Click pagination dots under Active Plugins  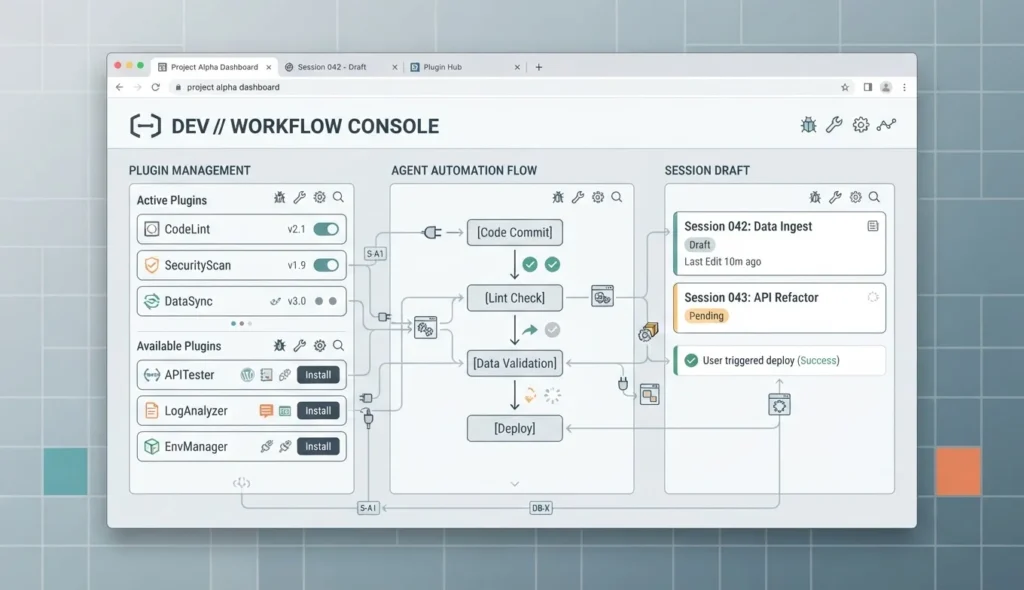[242, 323]
